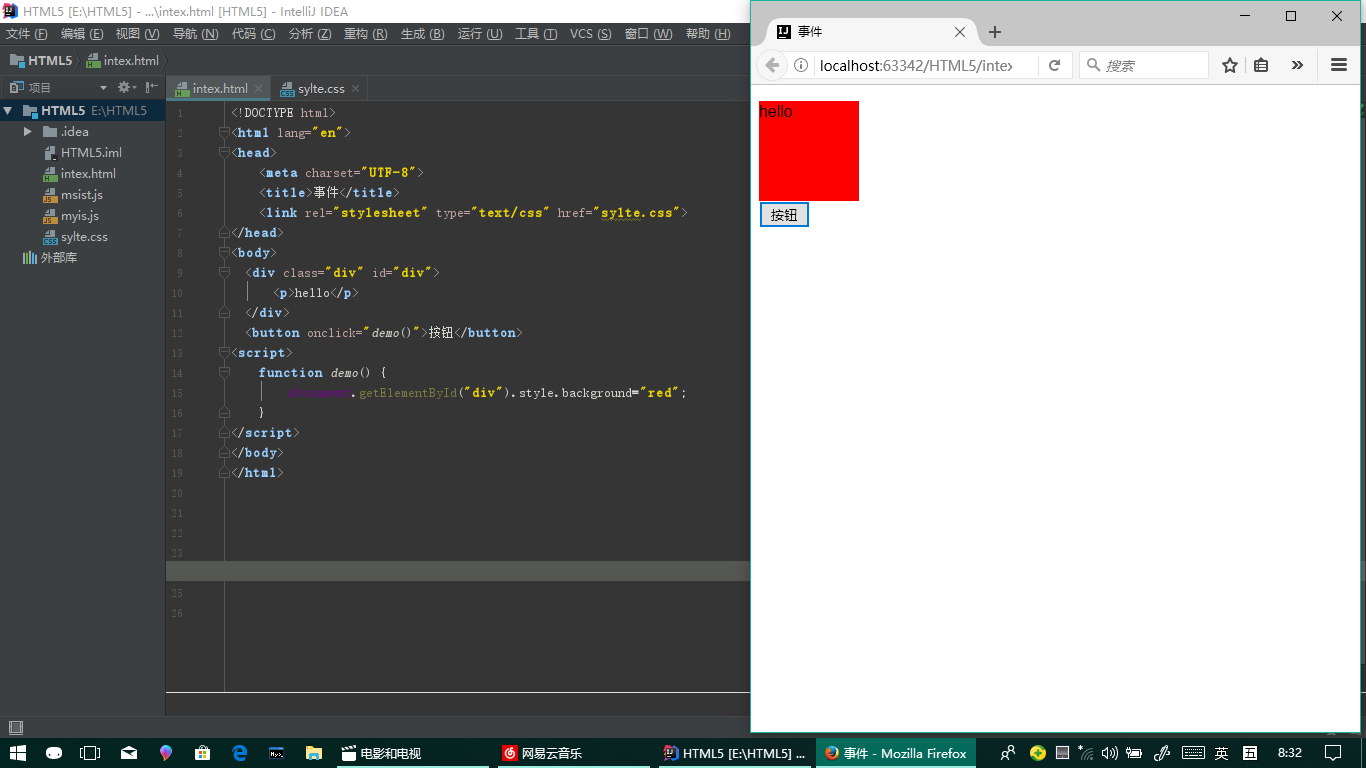Viewport: 1366px width, 768px height.
Task: Open the 重构 (R) menu
Action: point(366,34)
